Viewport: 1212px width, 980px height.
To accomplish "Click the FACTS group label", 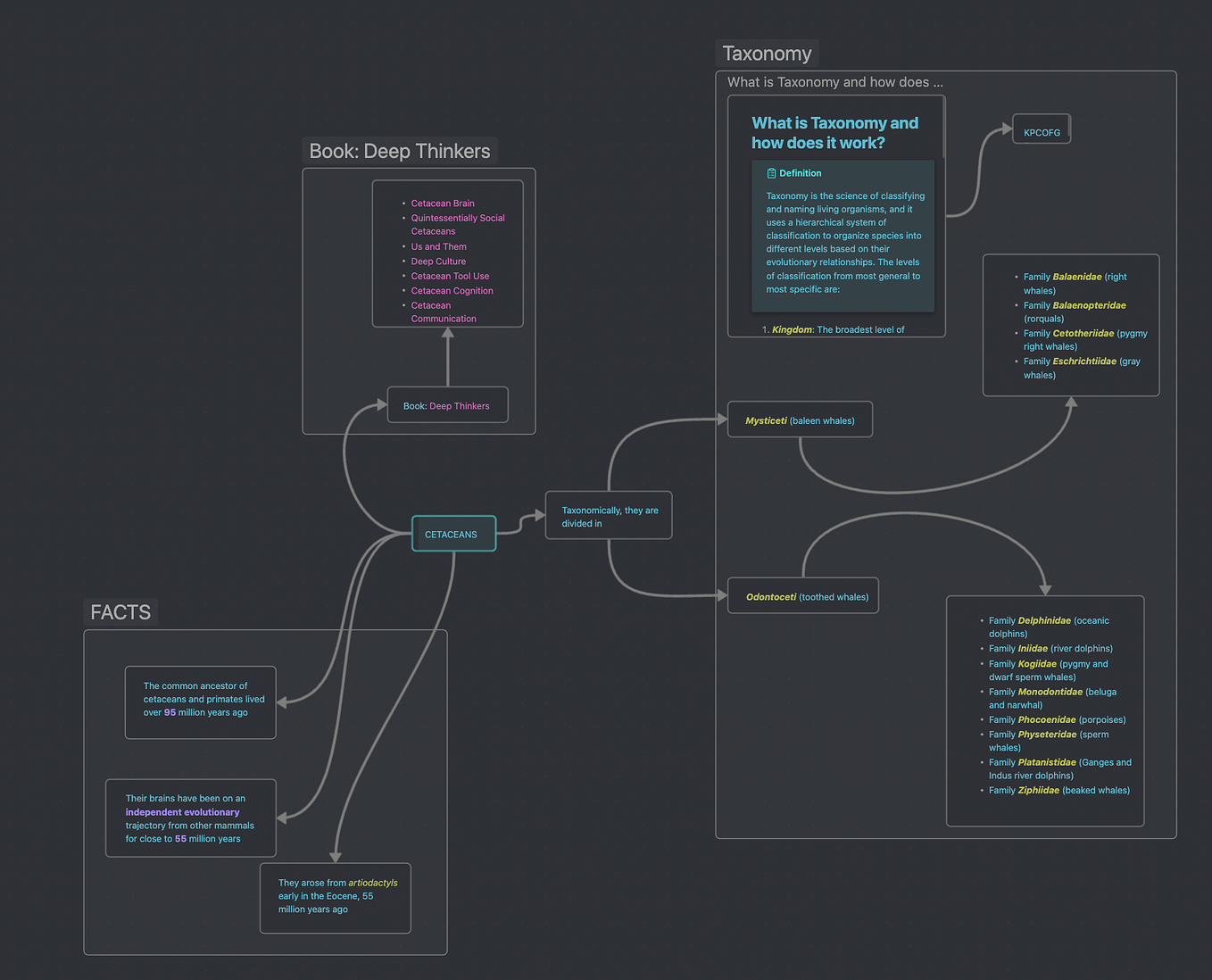I will 120,611.
